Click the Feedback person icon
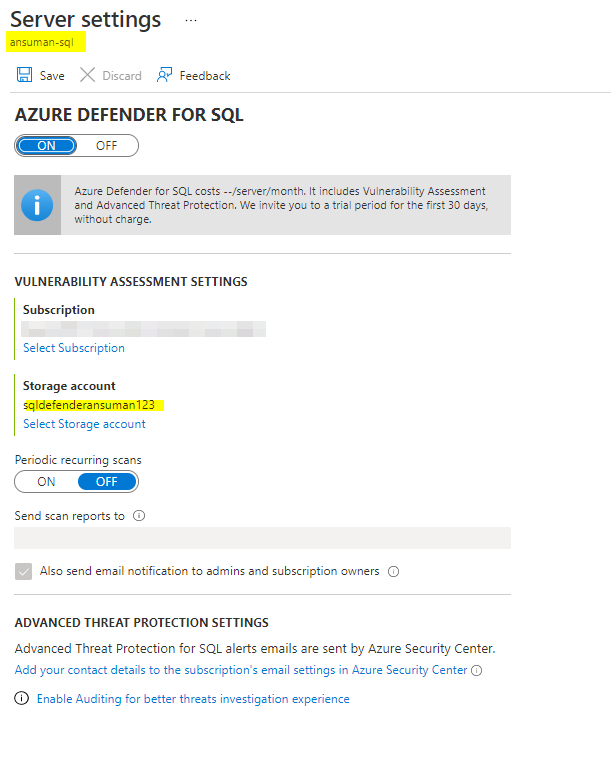 click(x=166, y=75)
